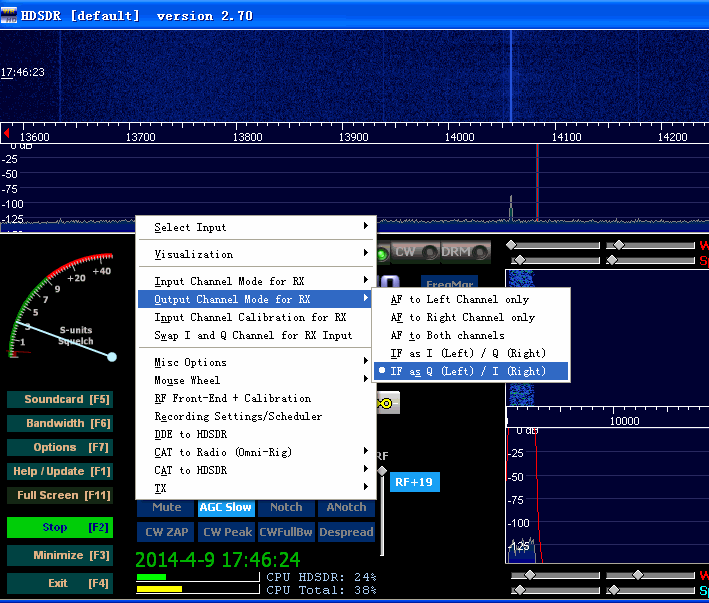Click the second-row left slider above audio waterfall
The height and width of the screenshot is (603, 709).
click(x=555, y=260)
